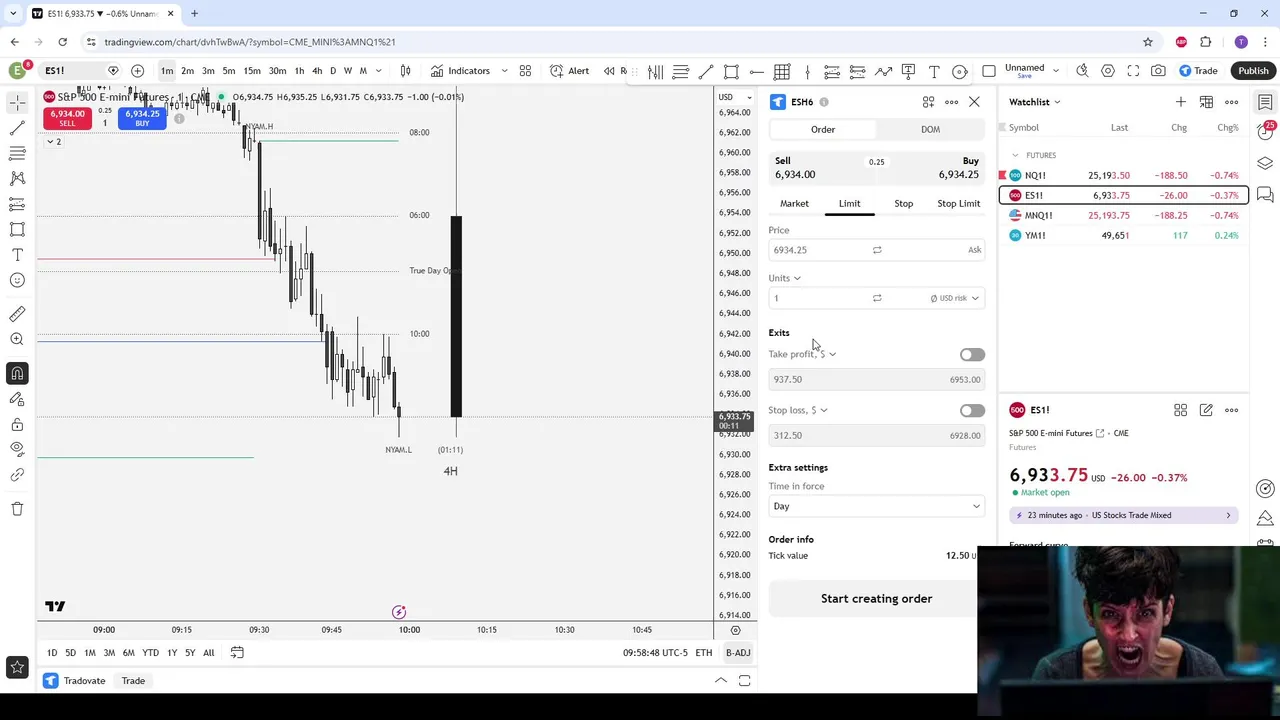Click the blue BUY 6,934.25 button on the chart
1280x720 pixels.
tap(142, 118)
